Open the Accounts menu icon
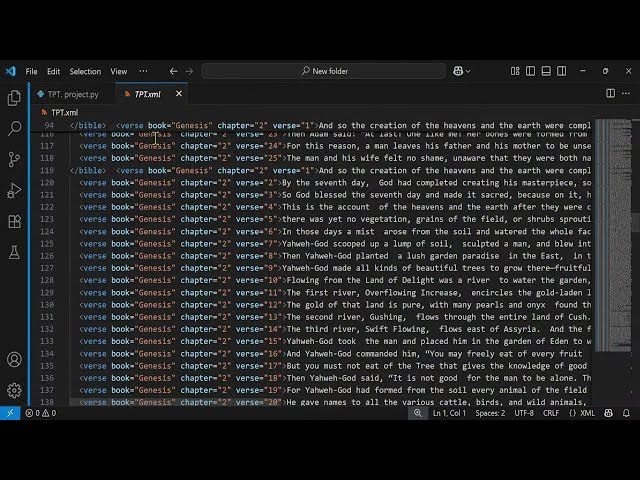The height and width of the screenshot is (480, 640). pyautogui.click(x=14, y=360)
